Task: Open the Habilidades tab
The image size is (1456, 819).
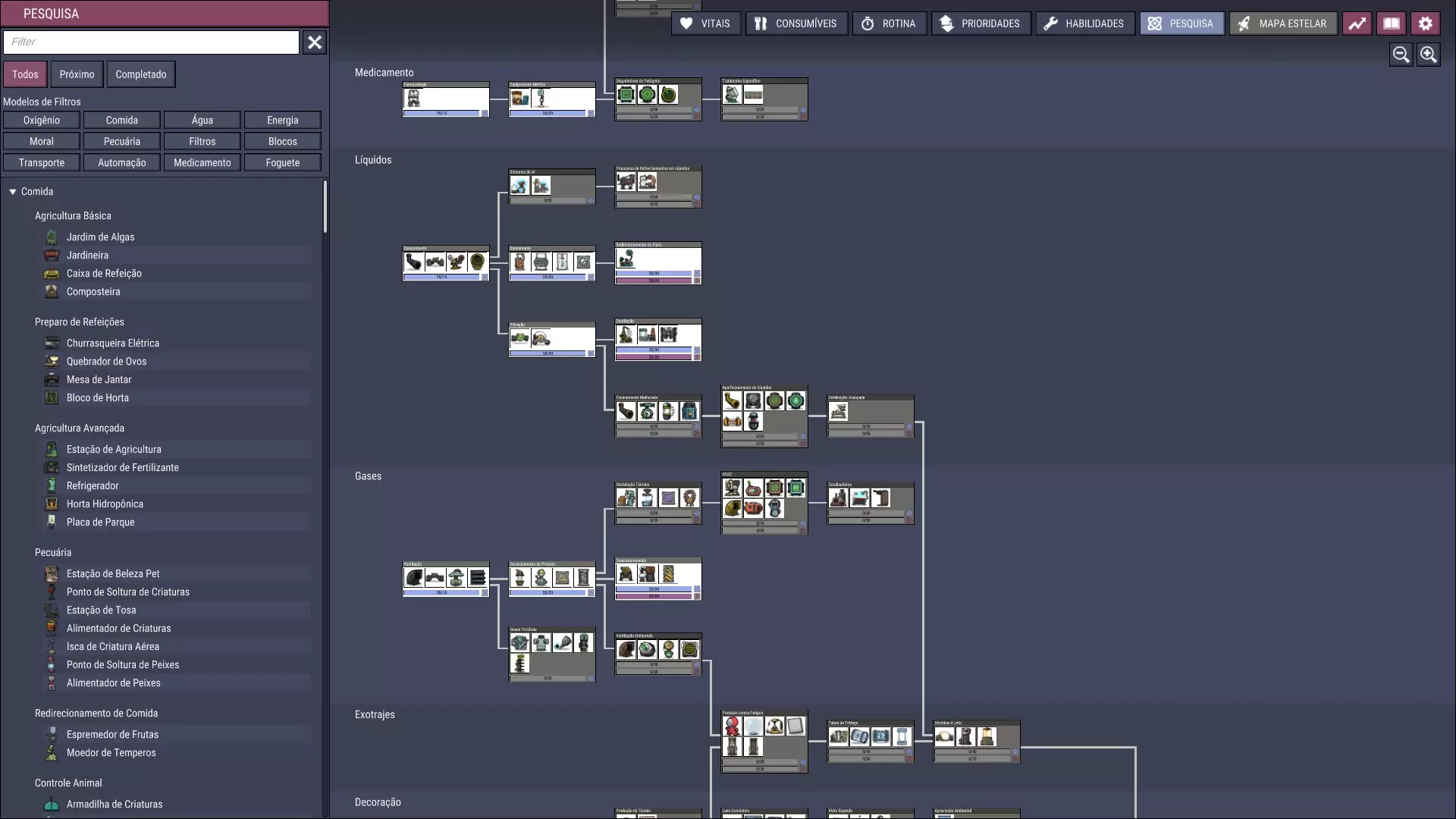Action: click(x=1084, y=24)
